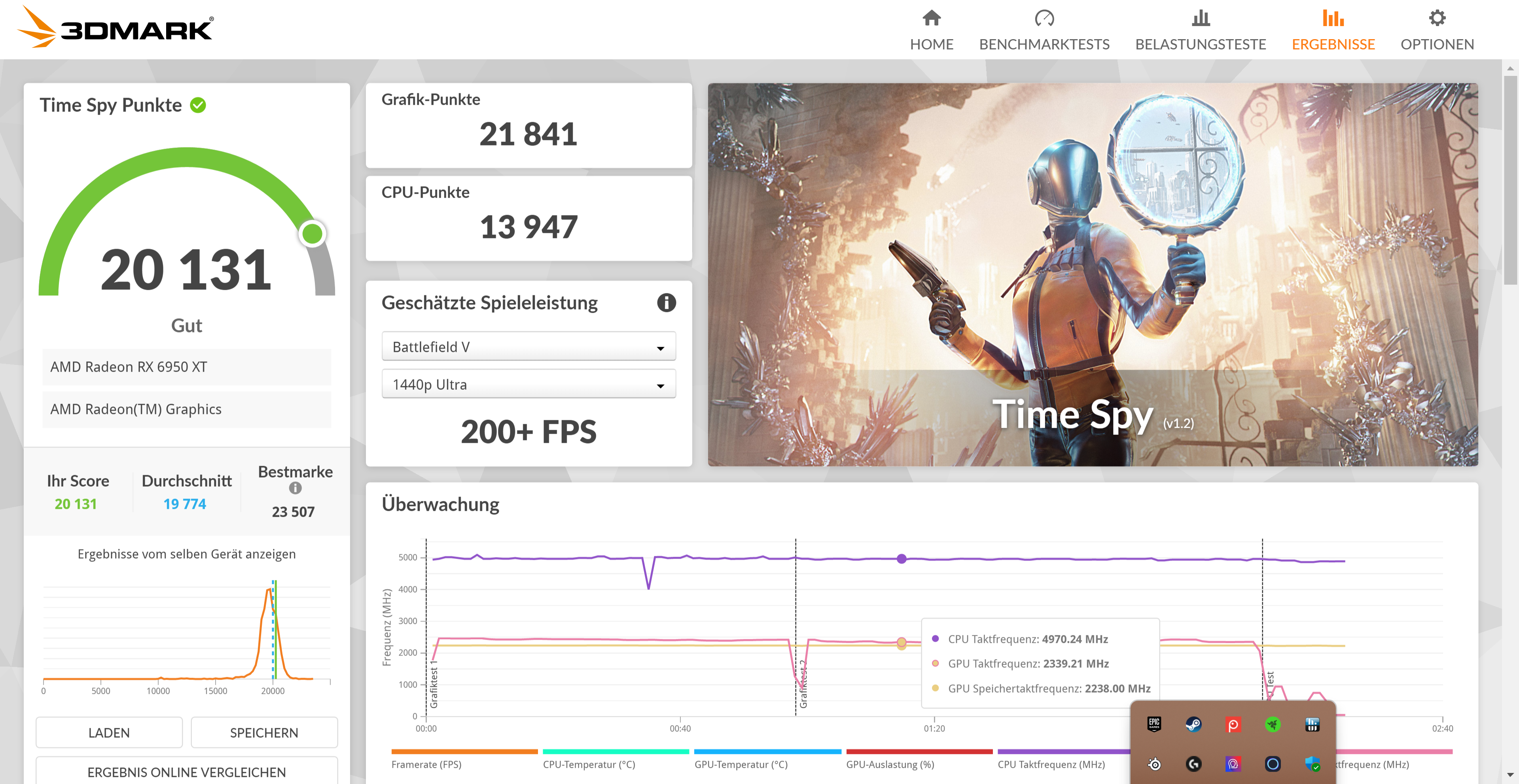Expand the 1440p Ultra resolution dropdown

[528, 384]
